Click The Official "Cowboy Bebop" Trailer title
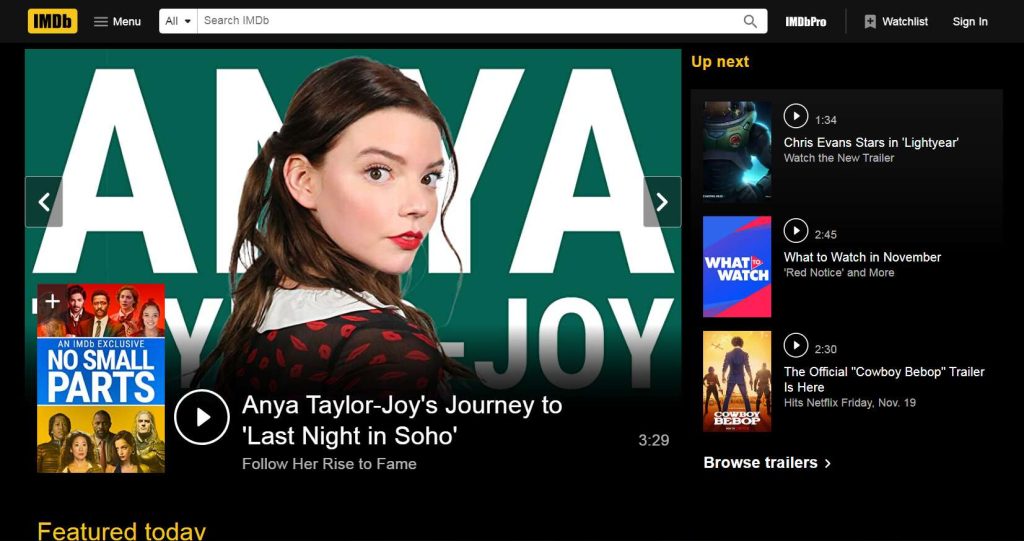The image size is (1024, 541). (884, 379)
